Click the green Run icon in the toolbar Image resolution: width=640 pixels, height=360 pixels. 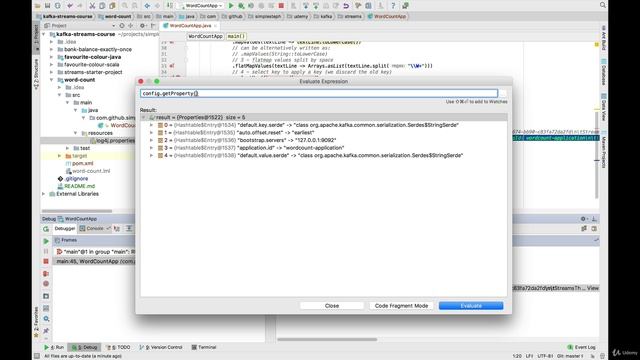pyautogui.click(x=231, y=6)
